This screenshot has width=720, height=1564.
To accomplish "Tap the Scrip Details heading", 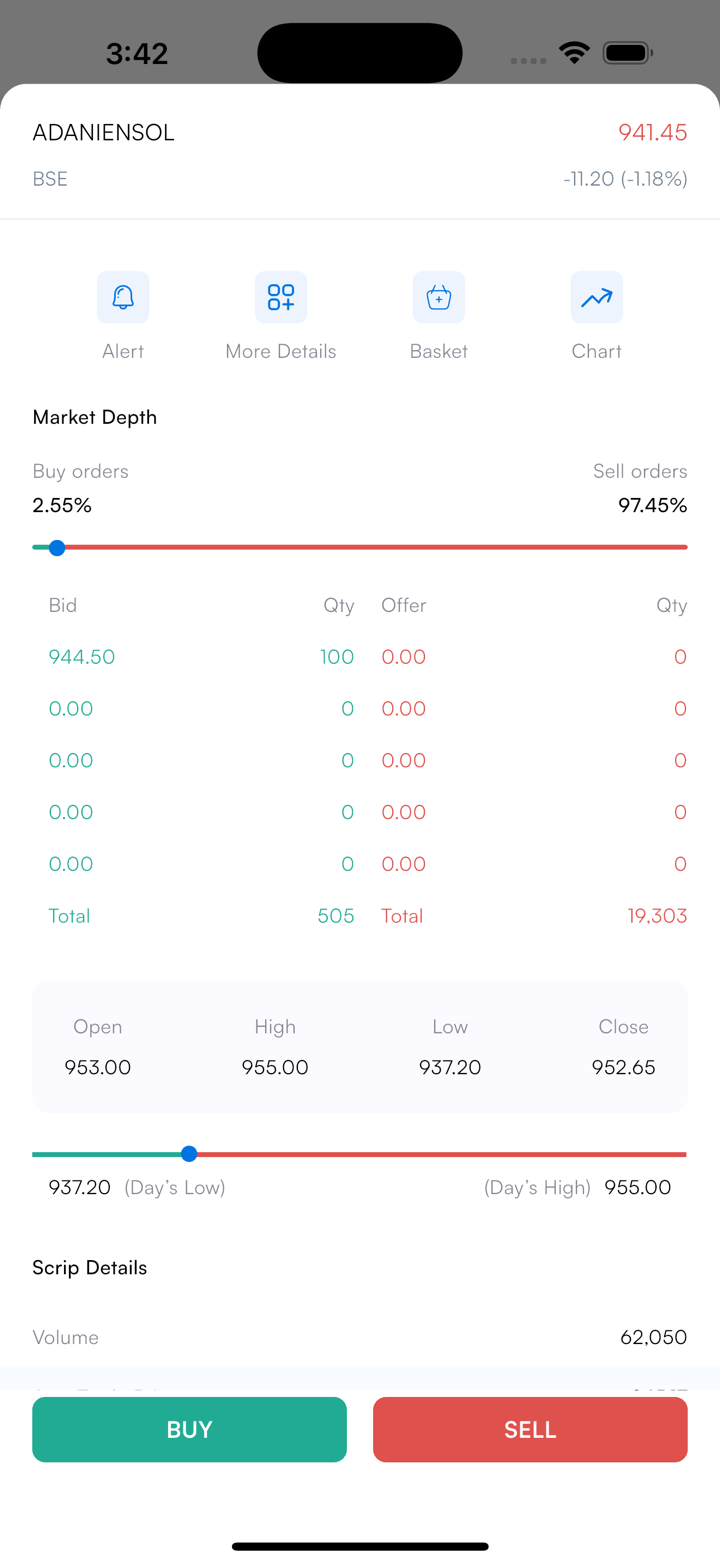I will click(90, 1268).
